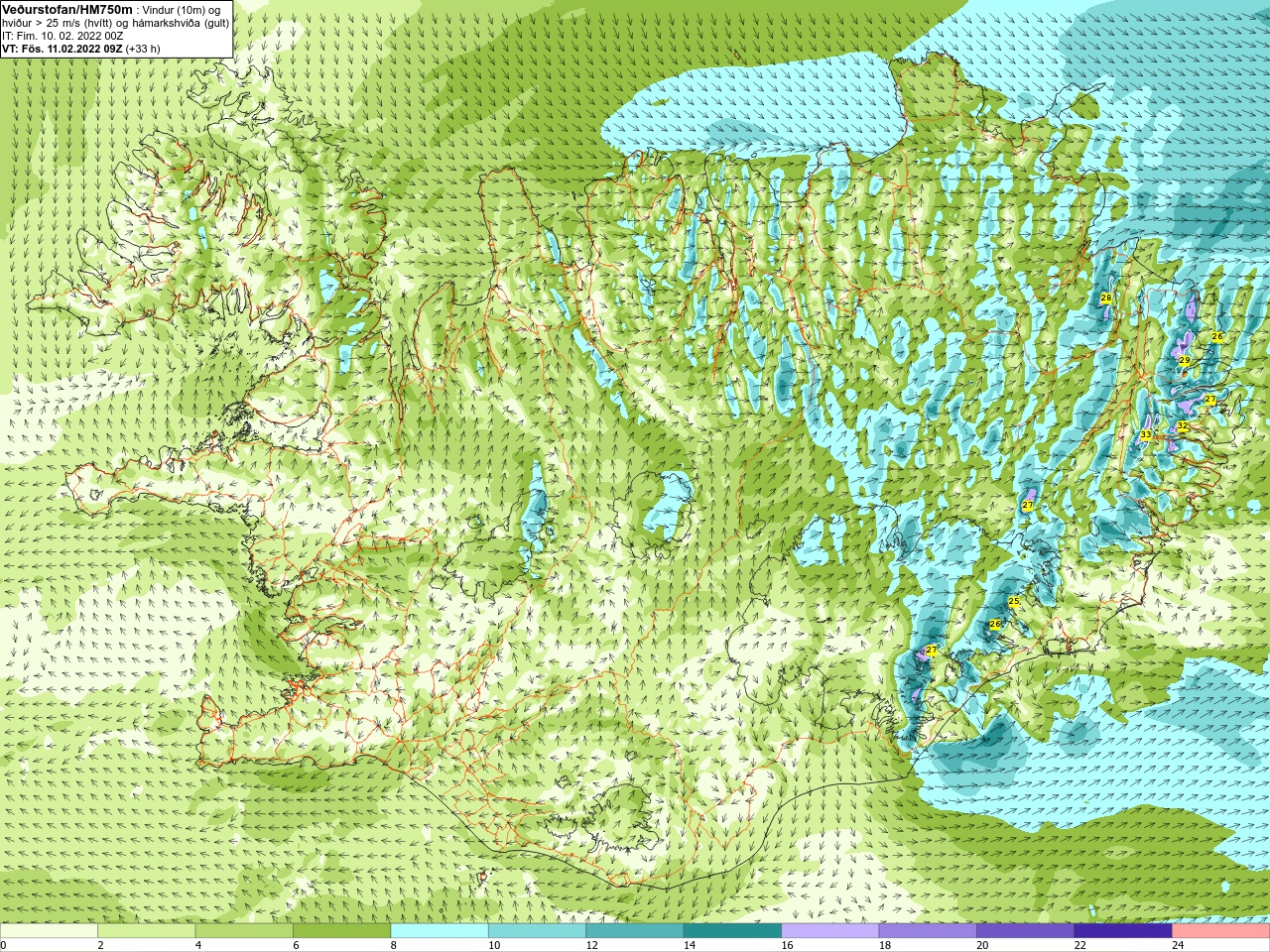Image resolution: width=1270 pixels, height=952 pixels.
Task: Click the yellow gust label 25
Action: (1014, 602)
